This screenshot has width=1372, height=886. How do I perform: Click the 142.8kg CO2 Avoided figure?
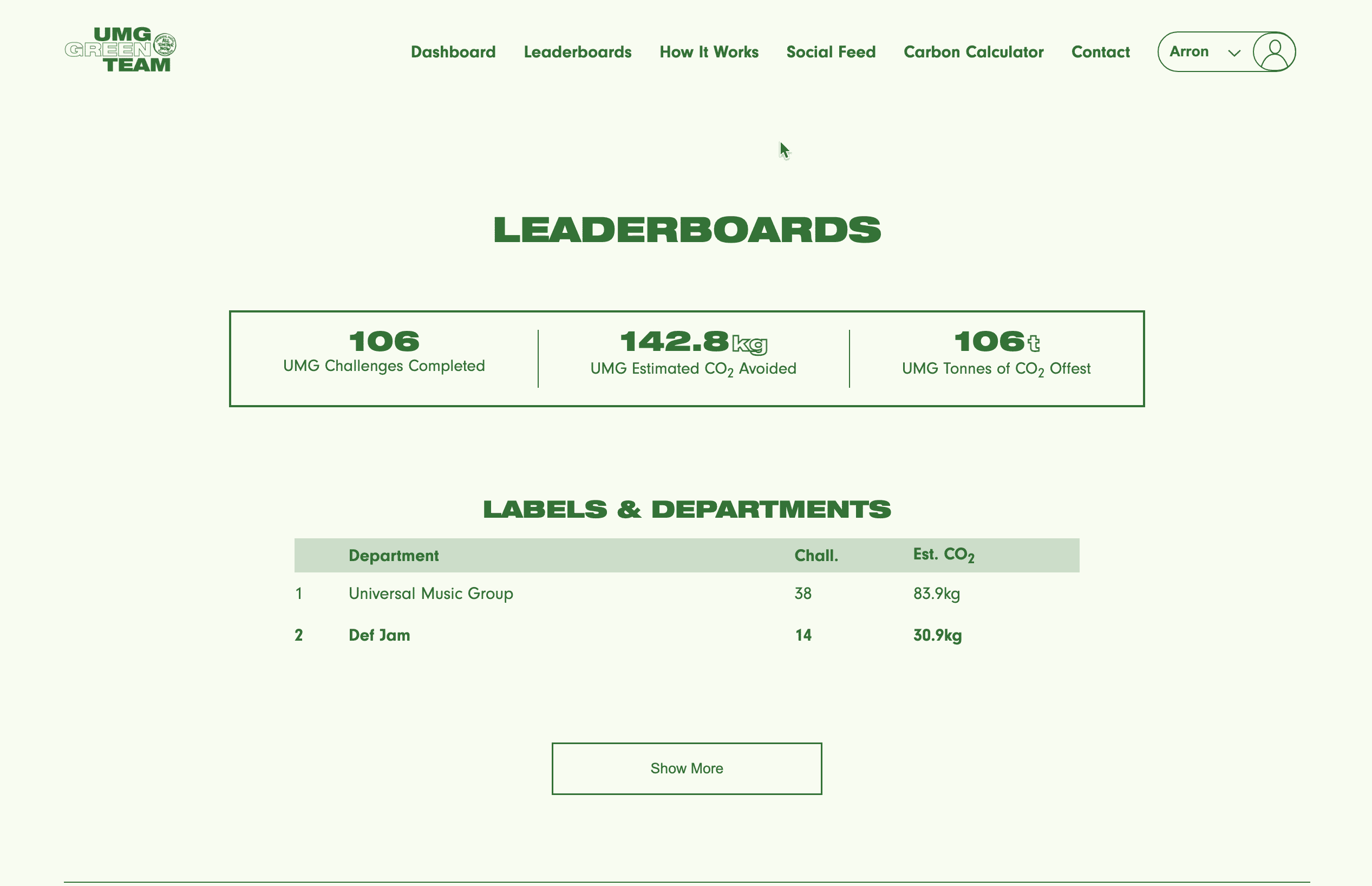pos(694,342)
